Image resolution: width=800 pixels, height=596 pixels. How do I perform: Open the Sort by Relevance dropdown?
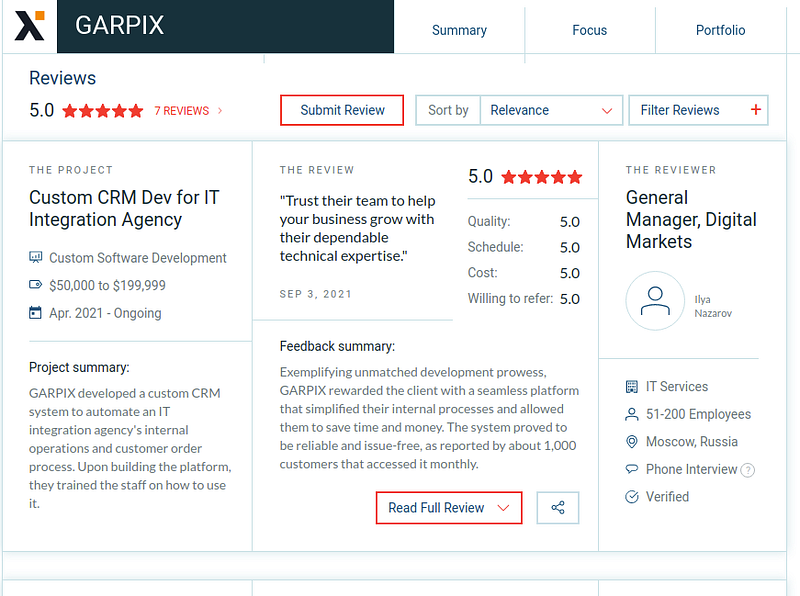click(551, 110)
